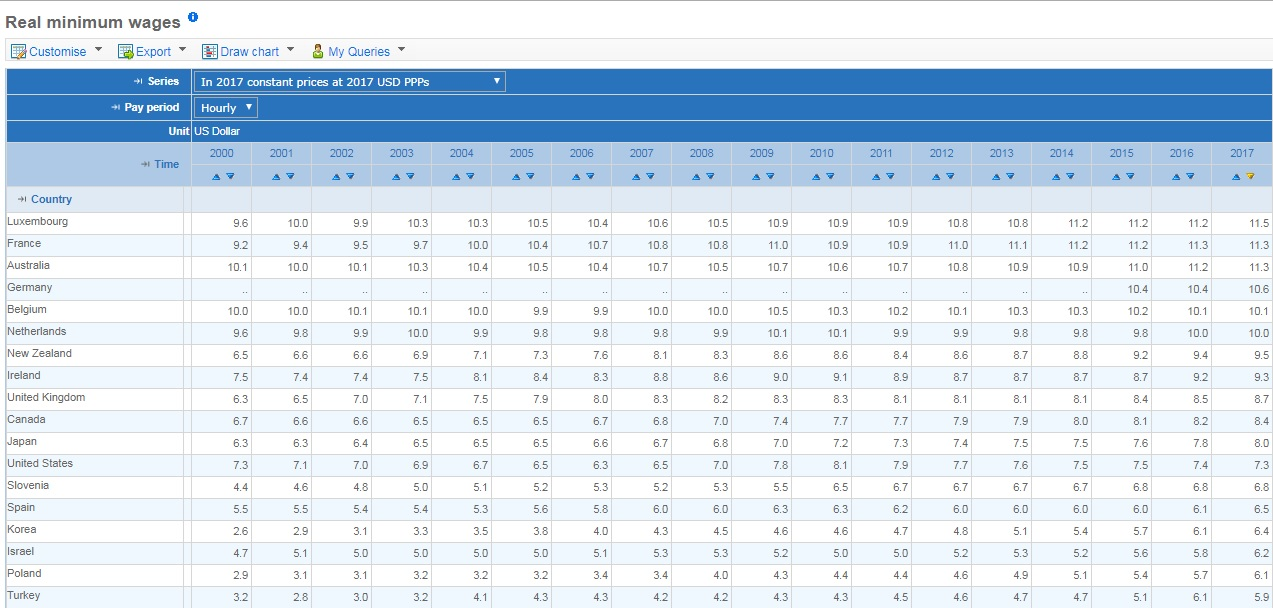This screenshot has width=1273, height=608.
Task: Click the pivot arrow icon next to Country
Action: (x=22, y=199)
